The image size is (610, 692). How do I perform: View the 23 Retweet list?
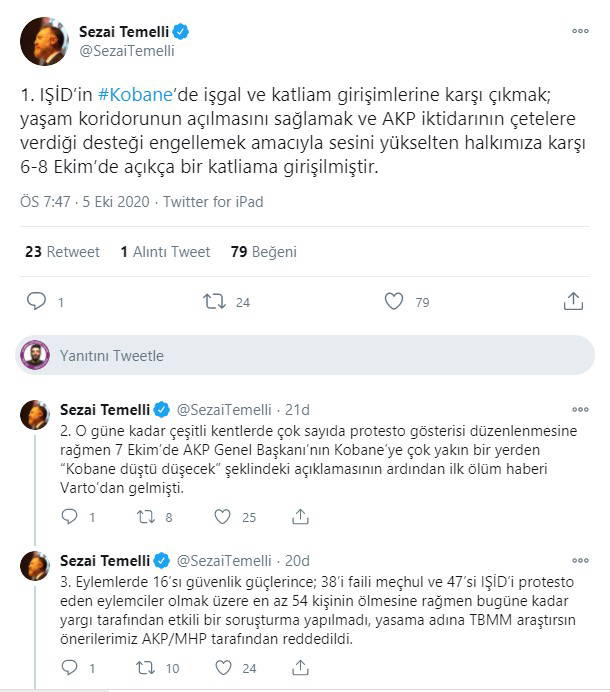click(62, 252)
